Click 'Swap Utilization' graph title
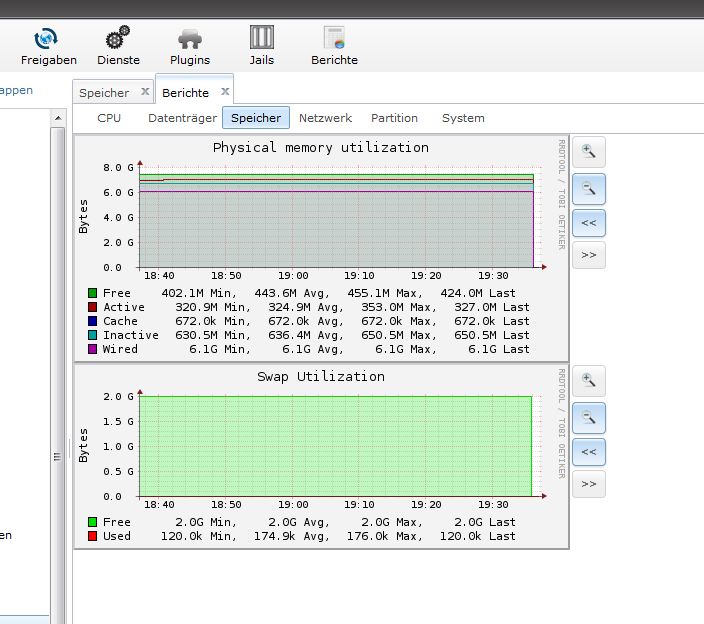 point(321,376)
